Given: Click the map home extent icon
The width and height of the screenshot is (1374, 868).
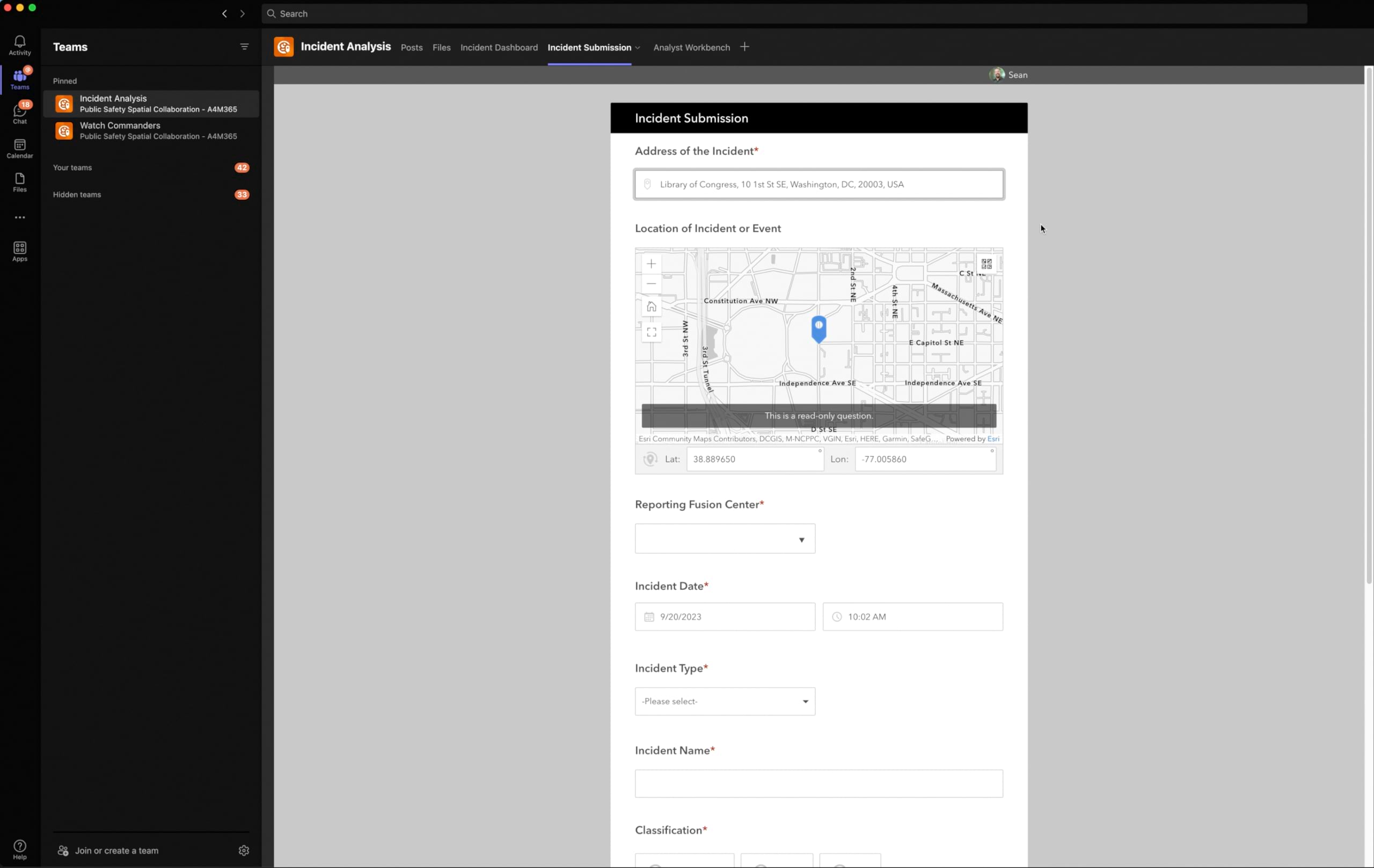Looking at the screenshot, I should pyautogui.click(x=651, y=307).
